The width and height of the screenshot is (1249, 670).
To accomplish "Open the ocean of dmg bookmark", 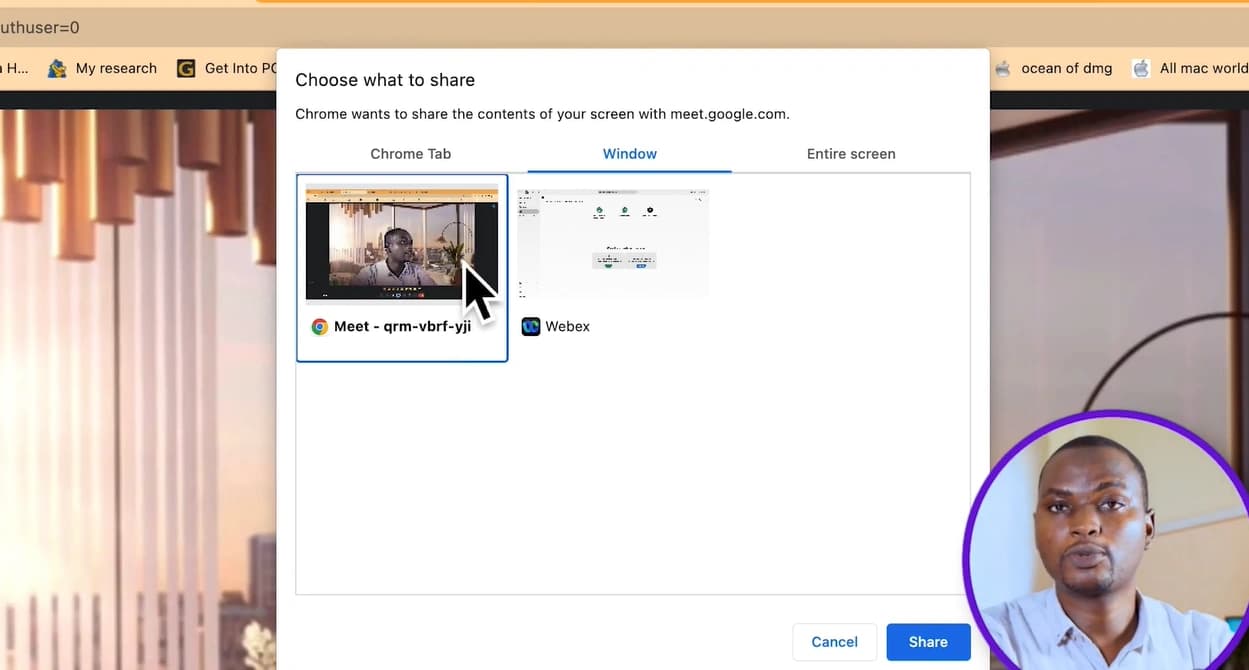I will click(1053, 68).
